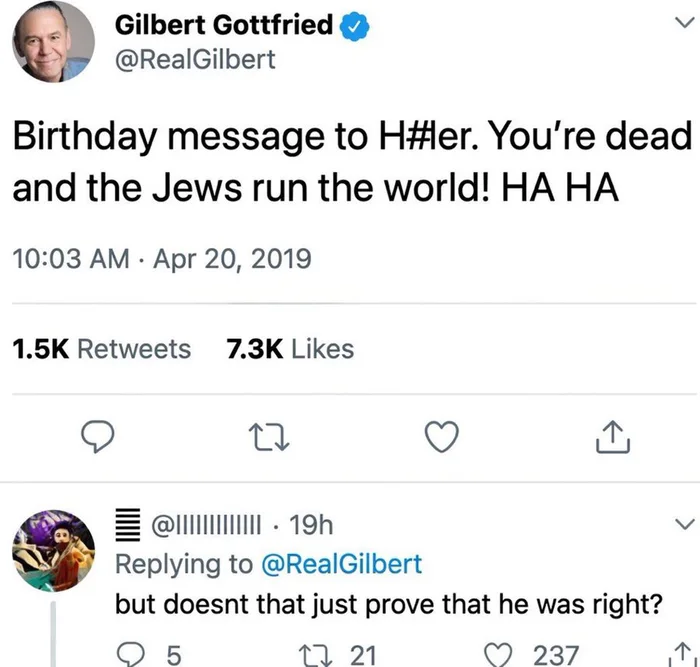The image size is (700, 667).
Task: Tap the retweet icon under the main tweet
Action: tap(269, 438)
